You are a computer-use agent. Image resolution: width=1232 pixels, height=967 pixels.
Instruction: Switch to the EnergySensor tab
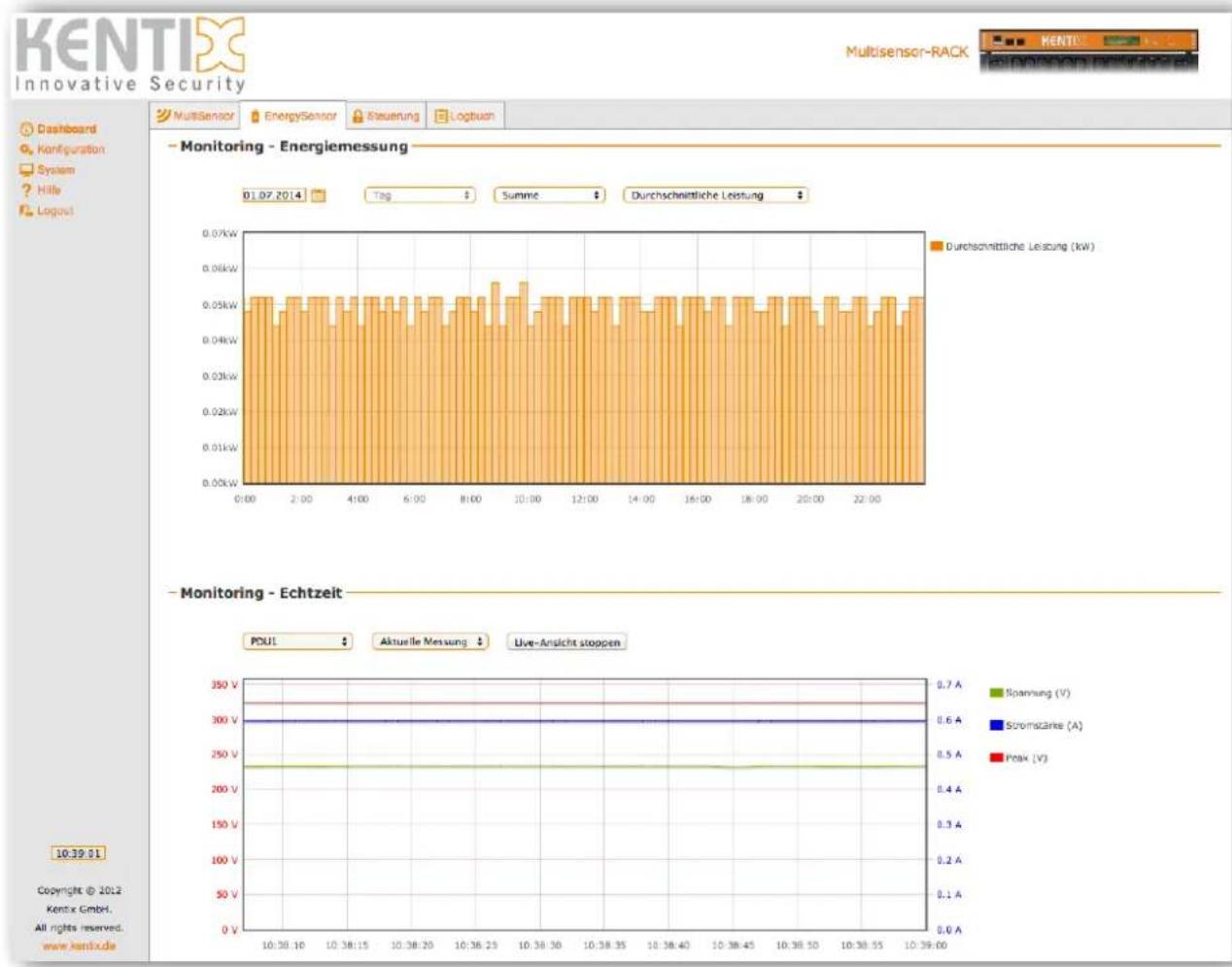[x=293, y=116]
